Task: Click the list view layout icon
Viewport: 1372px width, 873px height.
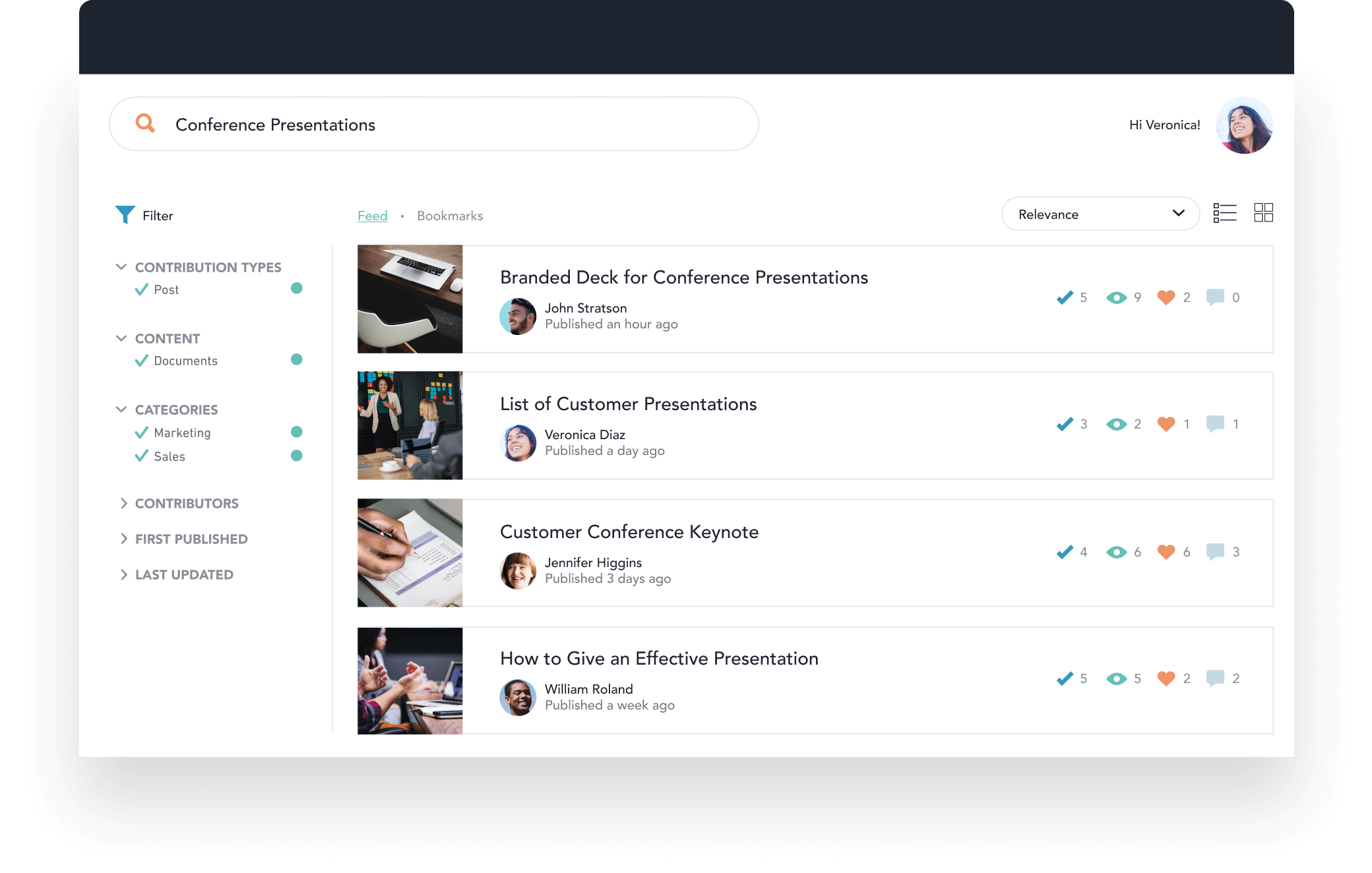Action: (x=1224, y=212)
